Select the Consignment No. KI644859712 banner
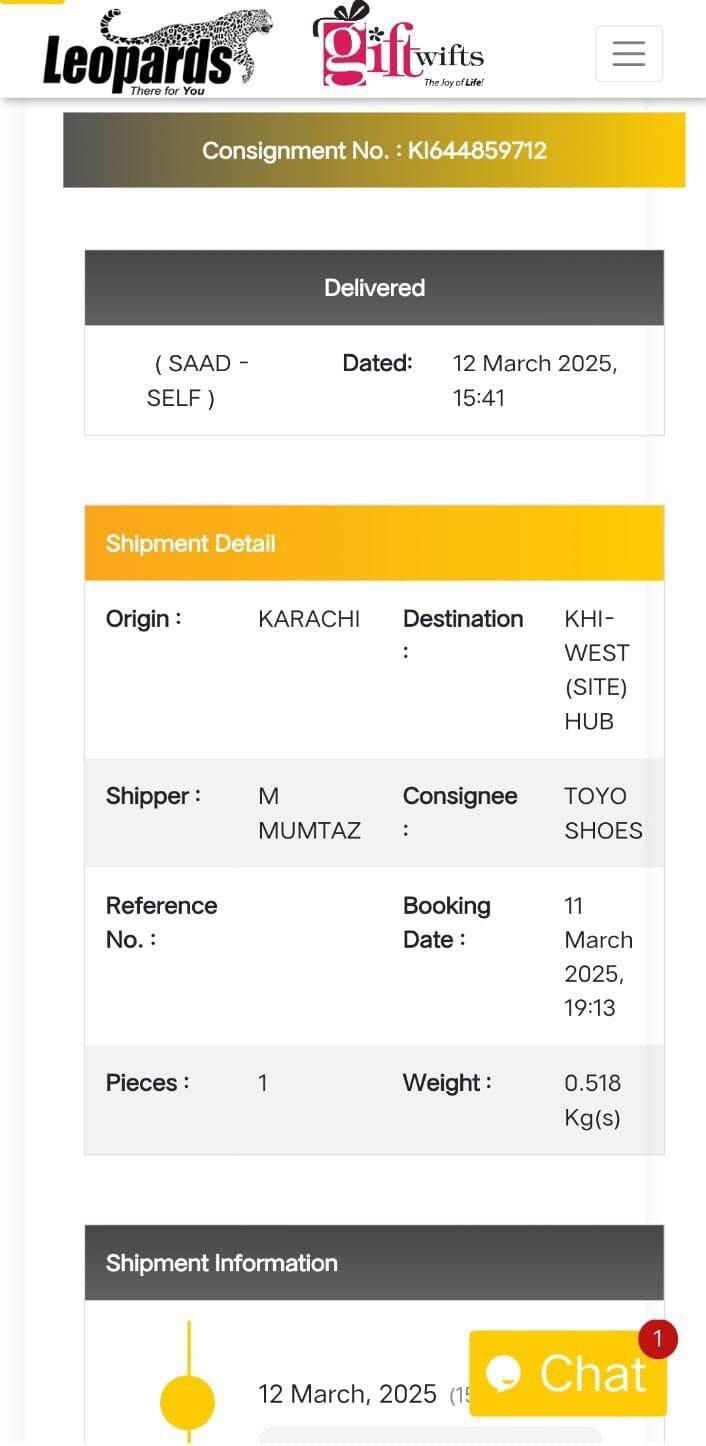Image resolution: width=706 pixels, height=1446 pixels. [374, 150]
